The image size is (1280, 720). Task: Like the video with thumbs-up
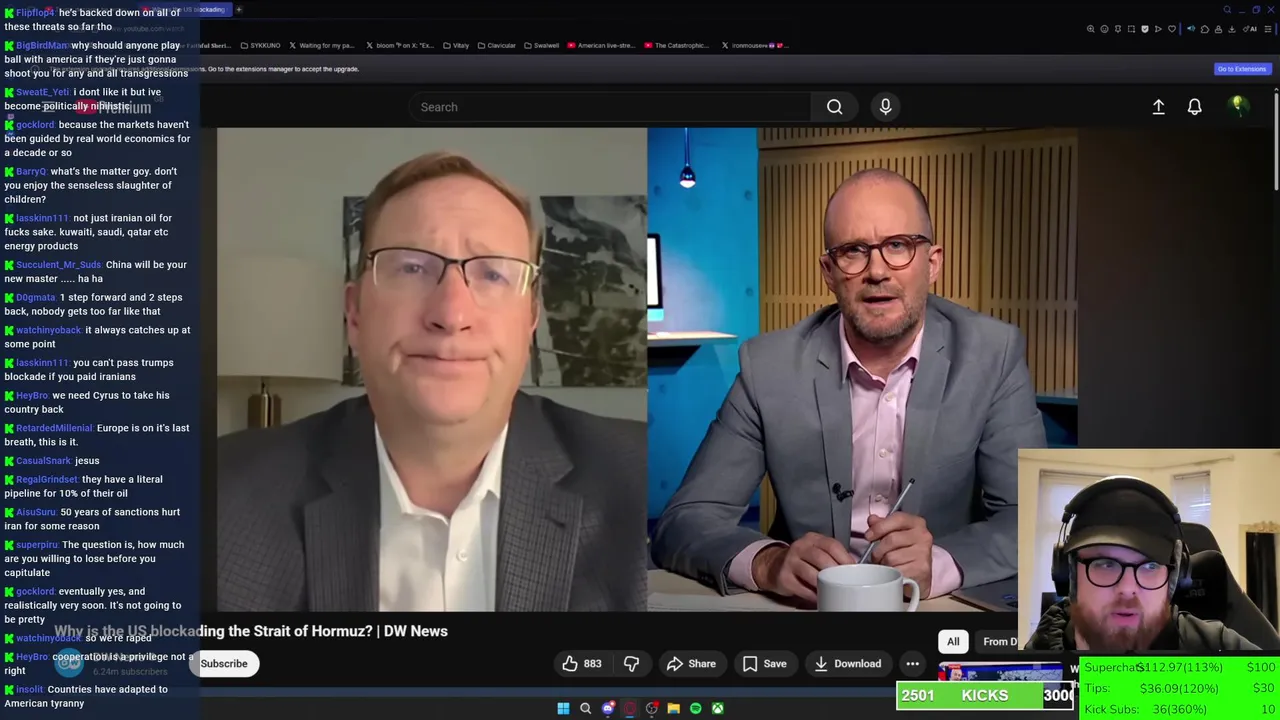[570, 664]
